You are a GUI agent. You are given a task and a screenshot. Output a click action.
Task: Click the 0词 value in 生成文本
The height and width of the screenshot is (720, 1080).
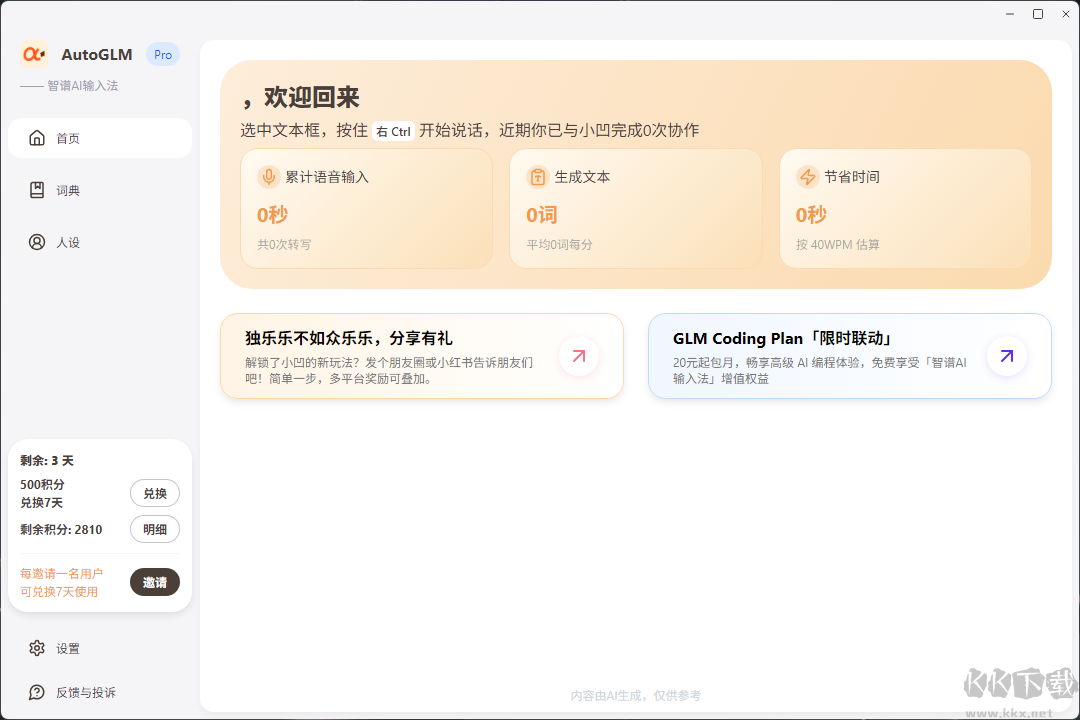point(542,215)
